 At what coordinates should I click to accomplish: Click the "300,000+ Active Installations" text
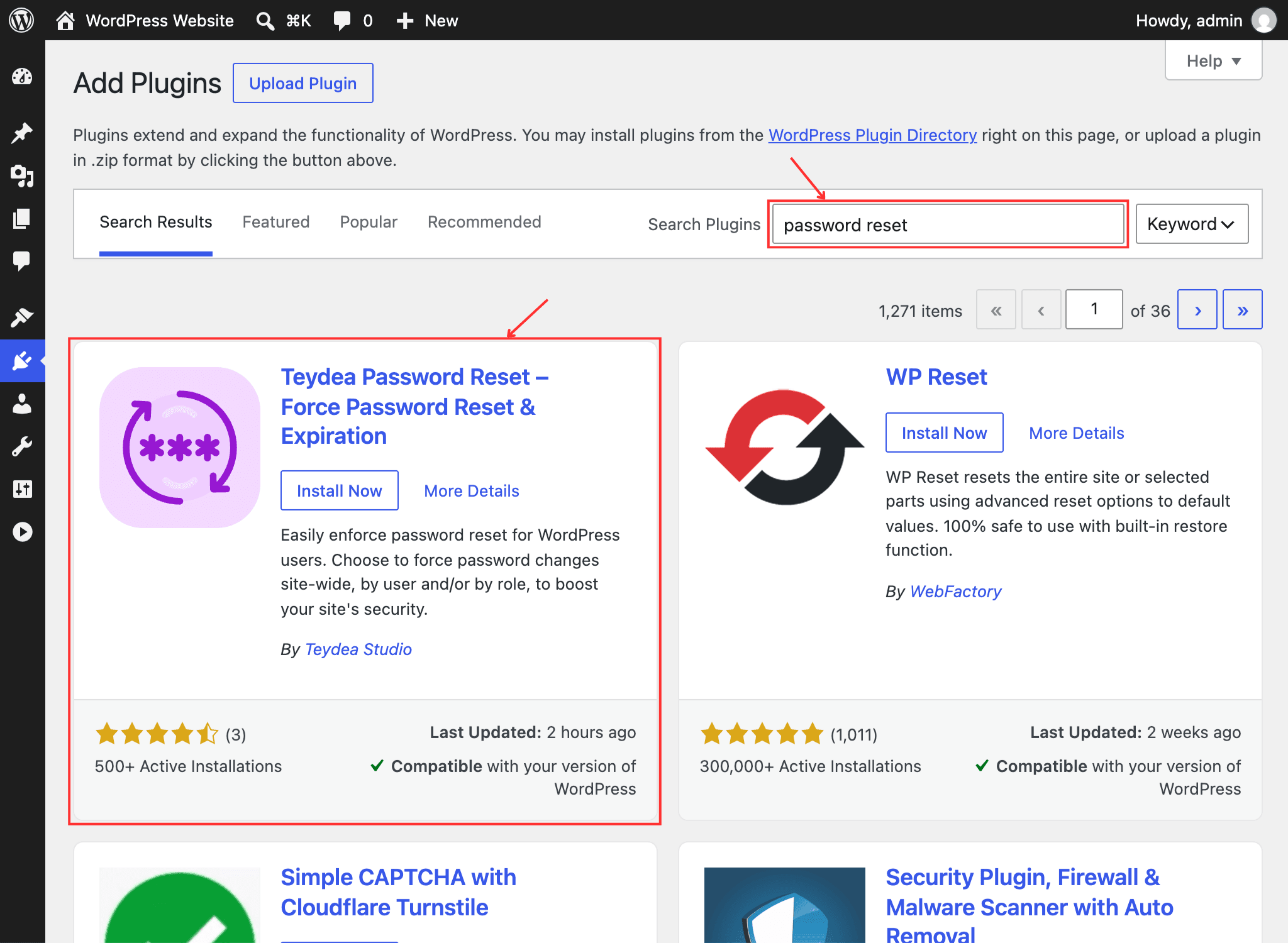pos(810,766)
